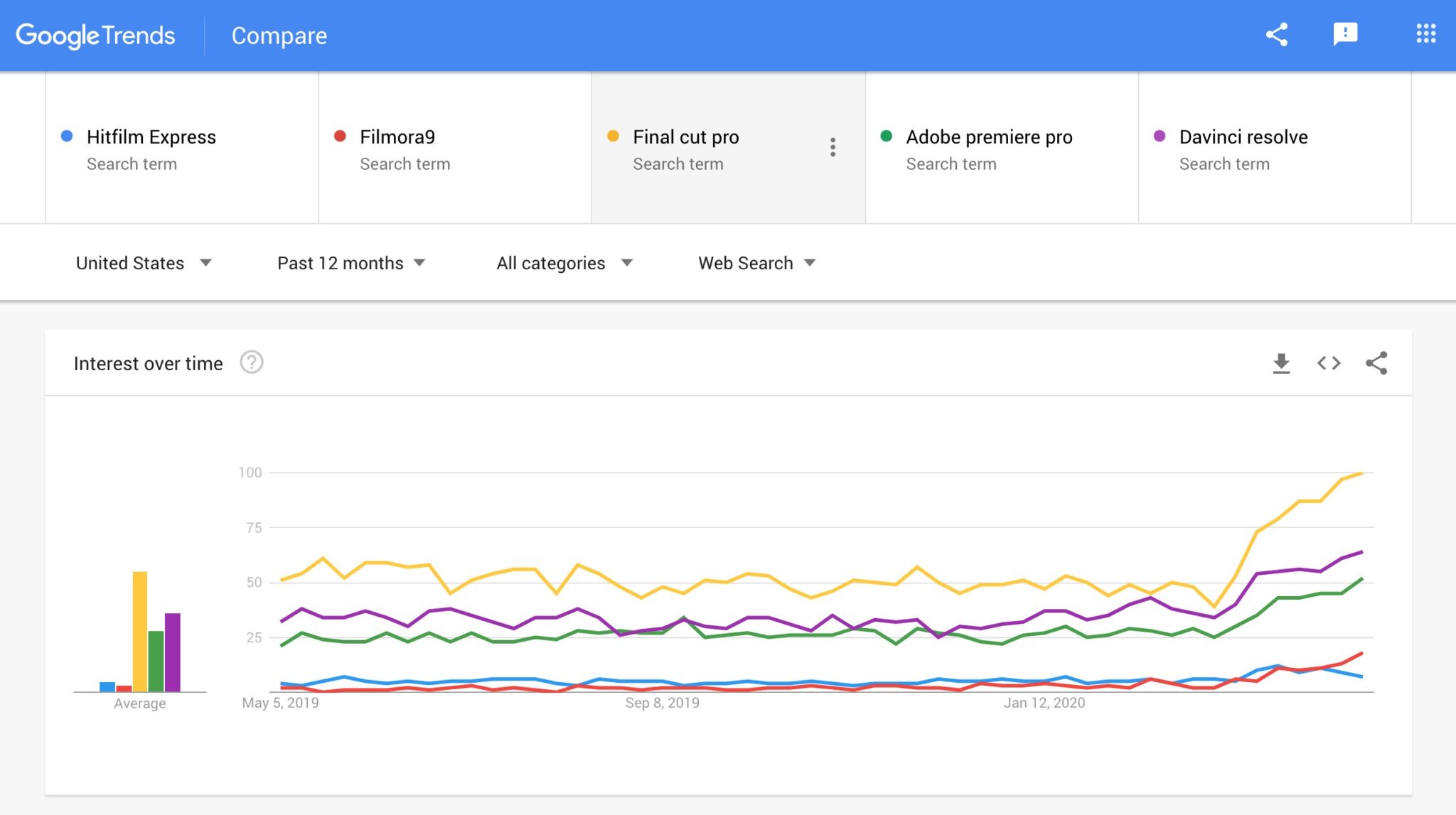
Task: Open the send feedback icon
Action: click(1345, 34)
